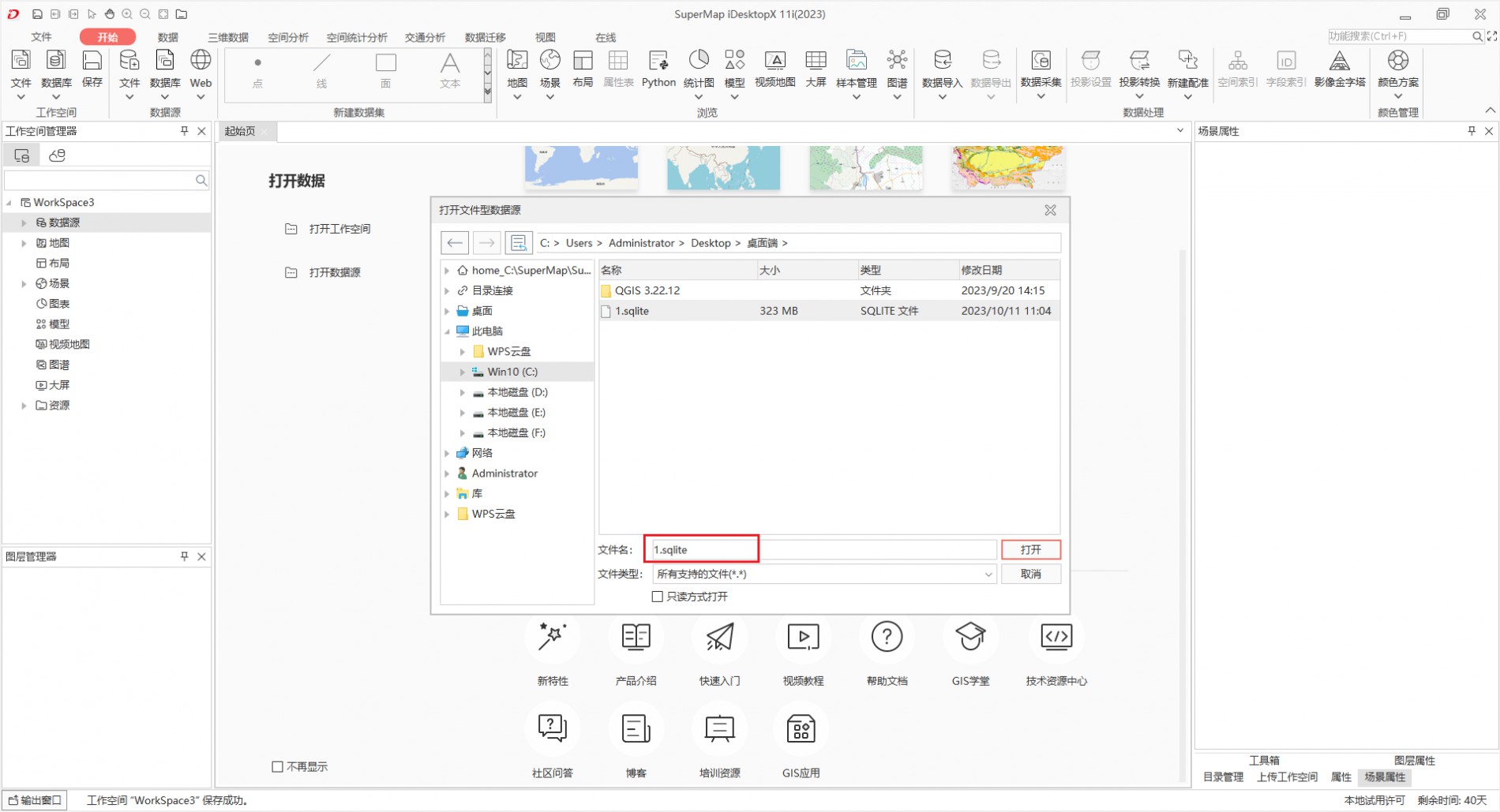The height and width of the screenshot is (812, 1500).
Task: Open the 技术资源中心 icon
Action: click(x=1056, y=638)
